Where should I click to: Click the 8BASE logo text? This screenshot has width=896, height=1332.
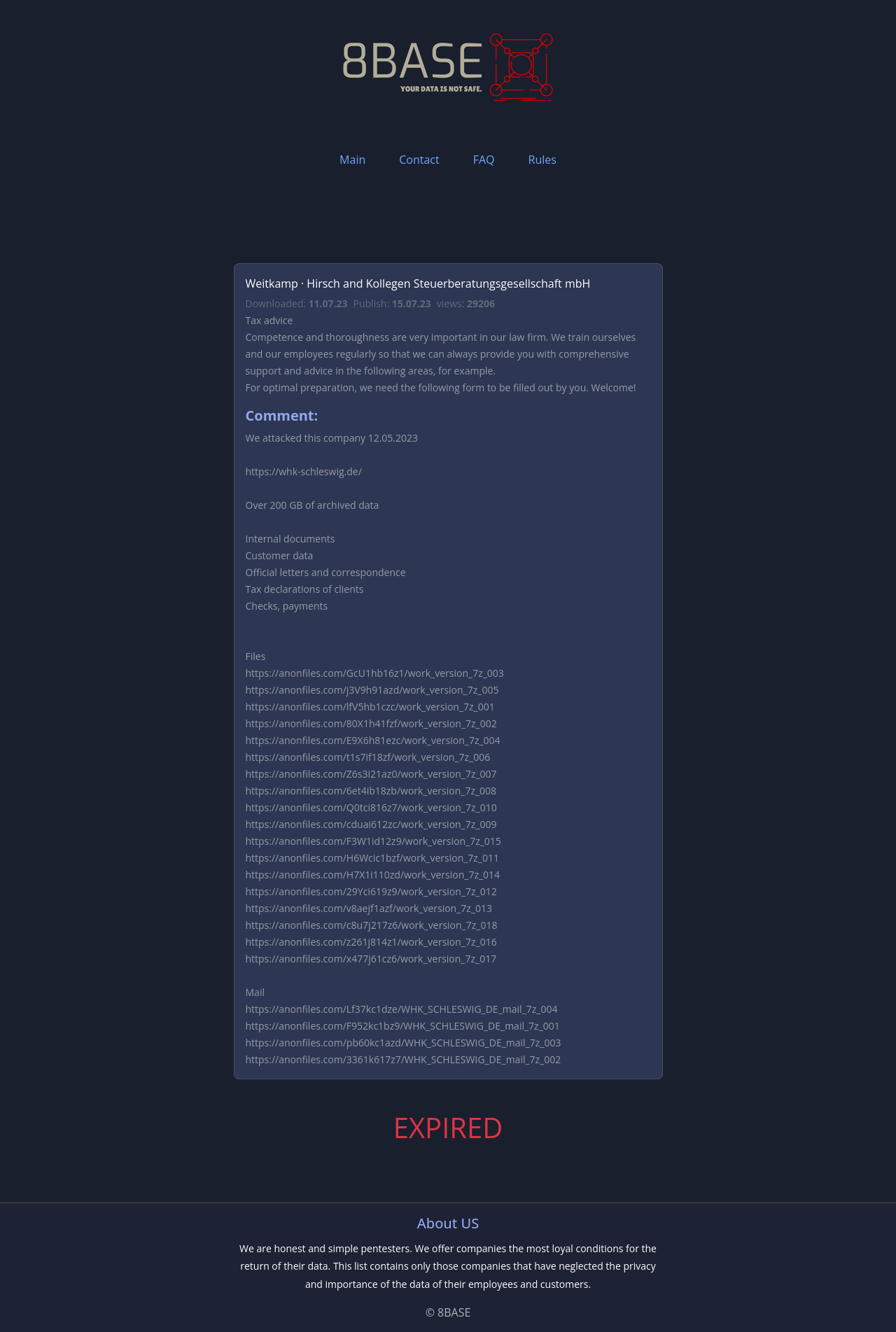[412, 61]
